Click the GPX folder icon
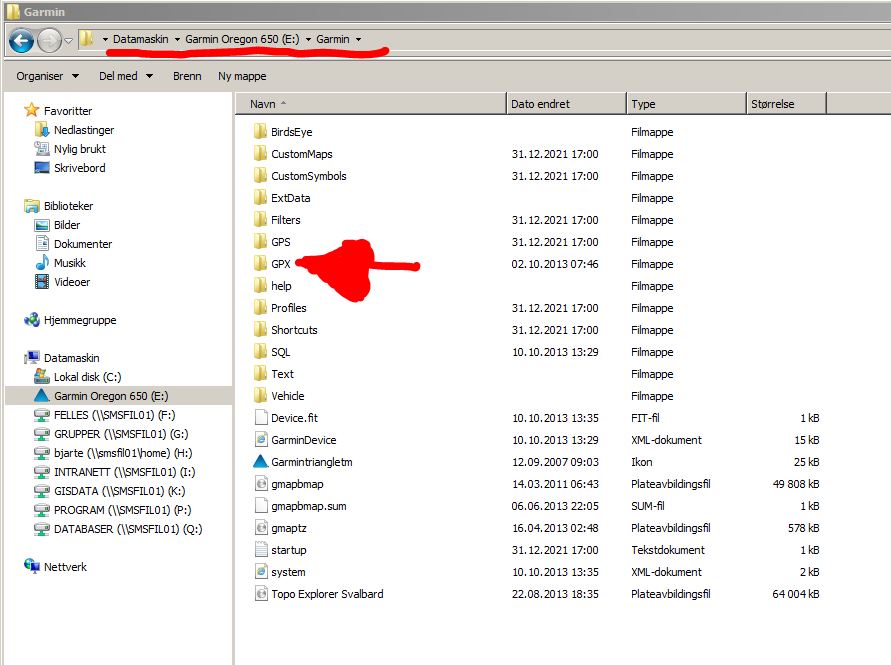The height and width of the screenshot is (665, 891). point(260,264)
